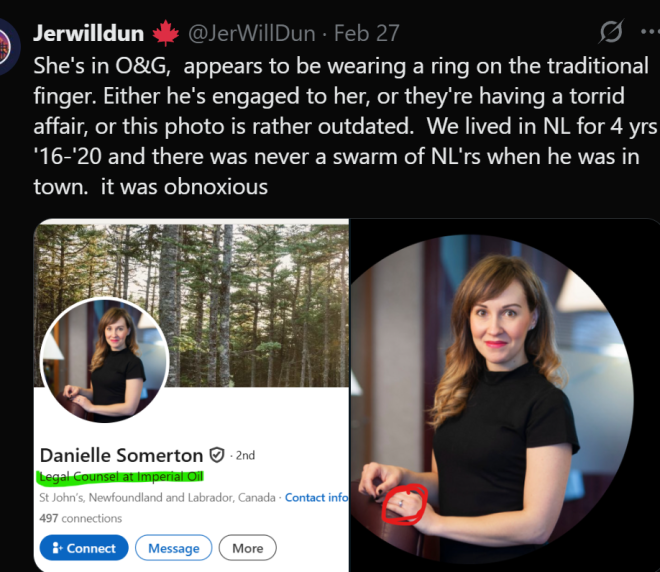This screenshot has width=660, height=572.
Task: Open the Contact info link
Action: (x=316, y=497)
